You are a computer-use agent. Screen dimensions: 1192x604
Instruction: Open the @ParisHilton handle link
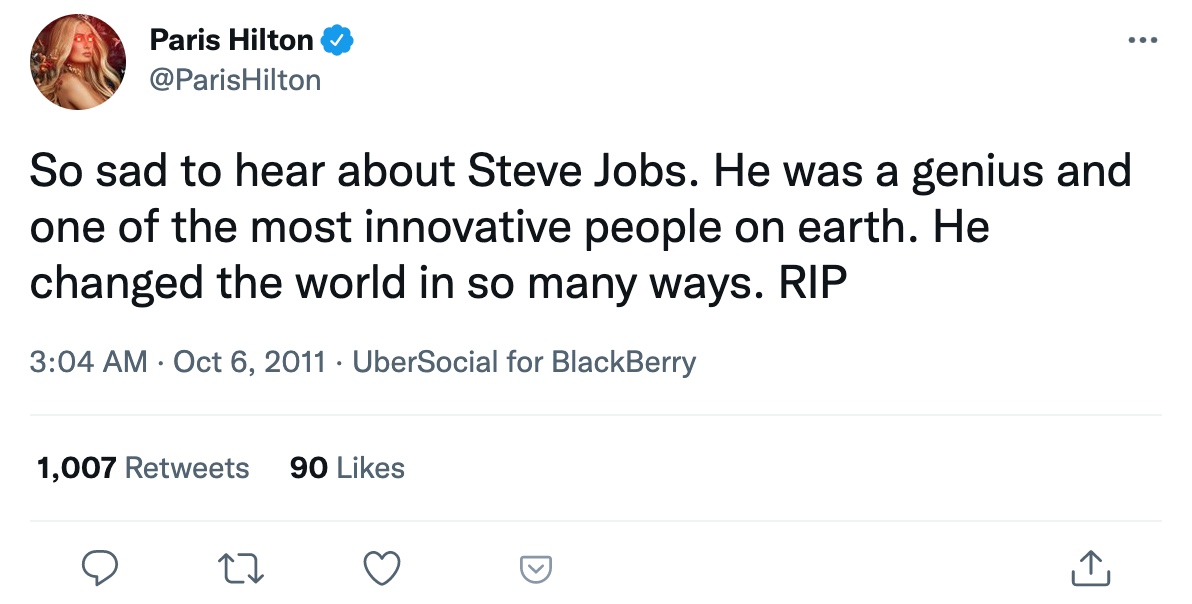235,79
